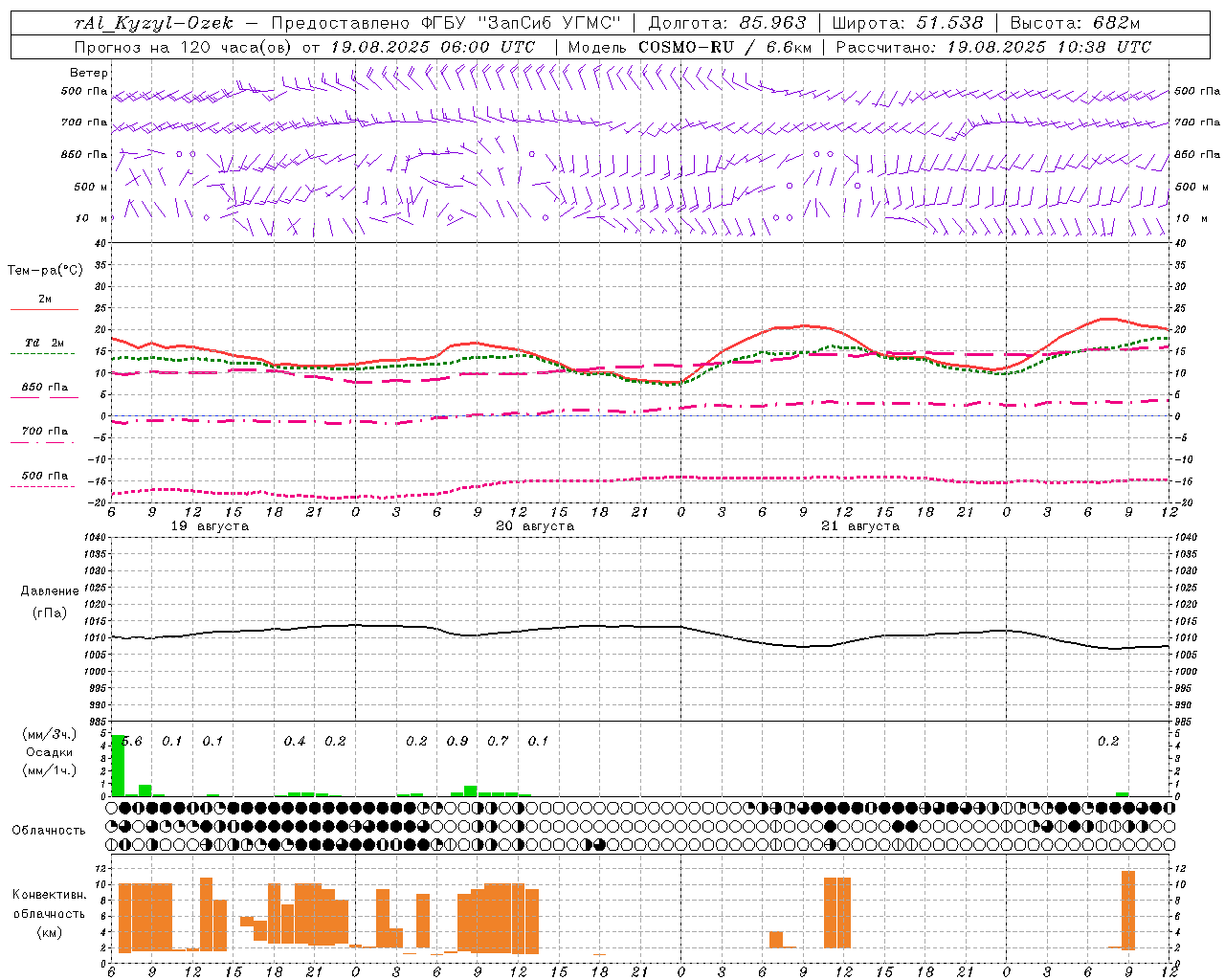The image size is (1225, 980).
Task: Click the Осадки precipitation label
Action: [49, 752]
